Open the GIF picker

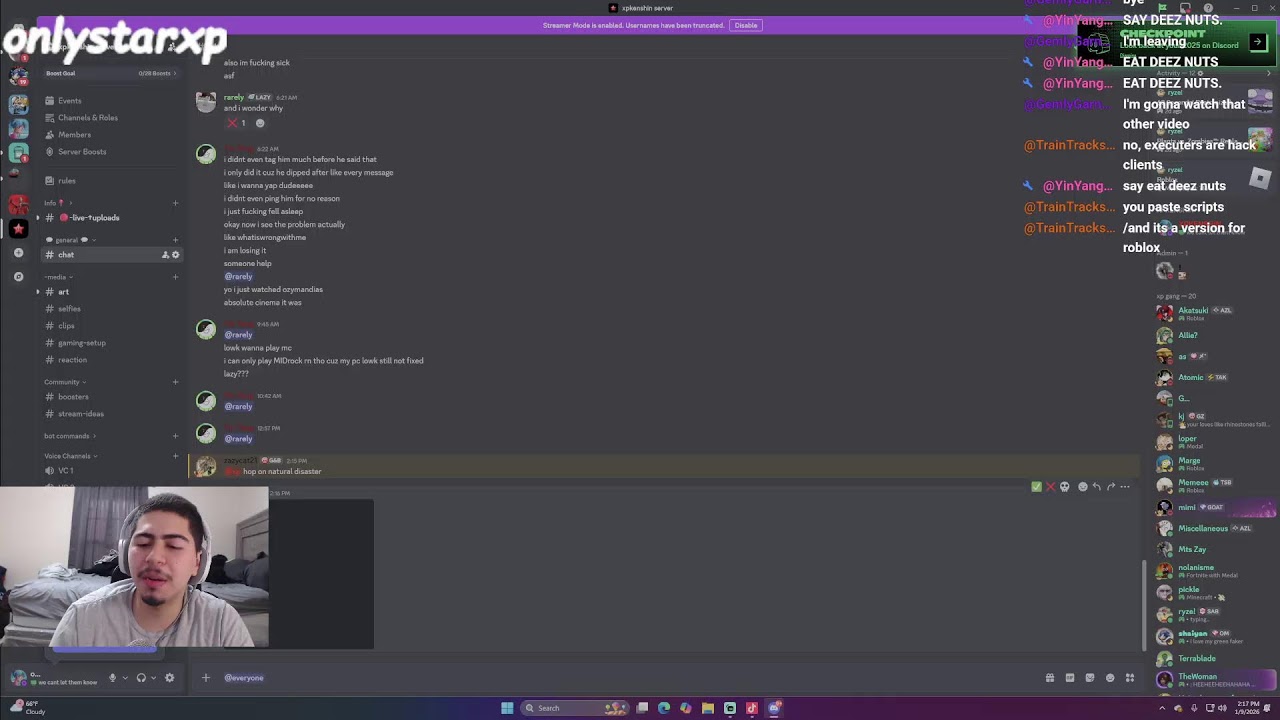1070,678
